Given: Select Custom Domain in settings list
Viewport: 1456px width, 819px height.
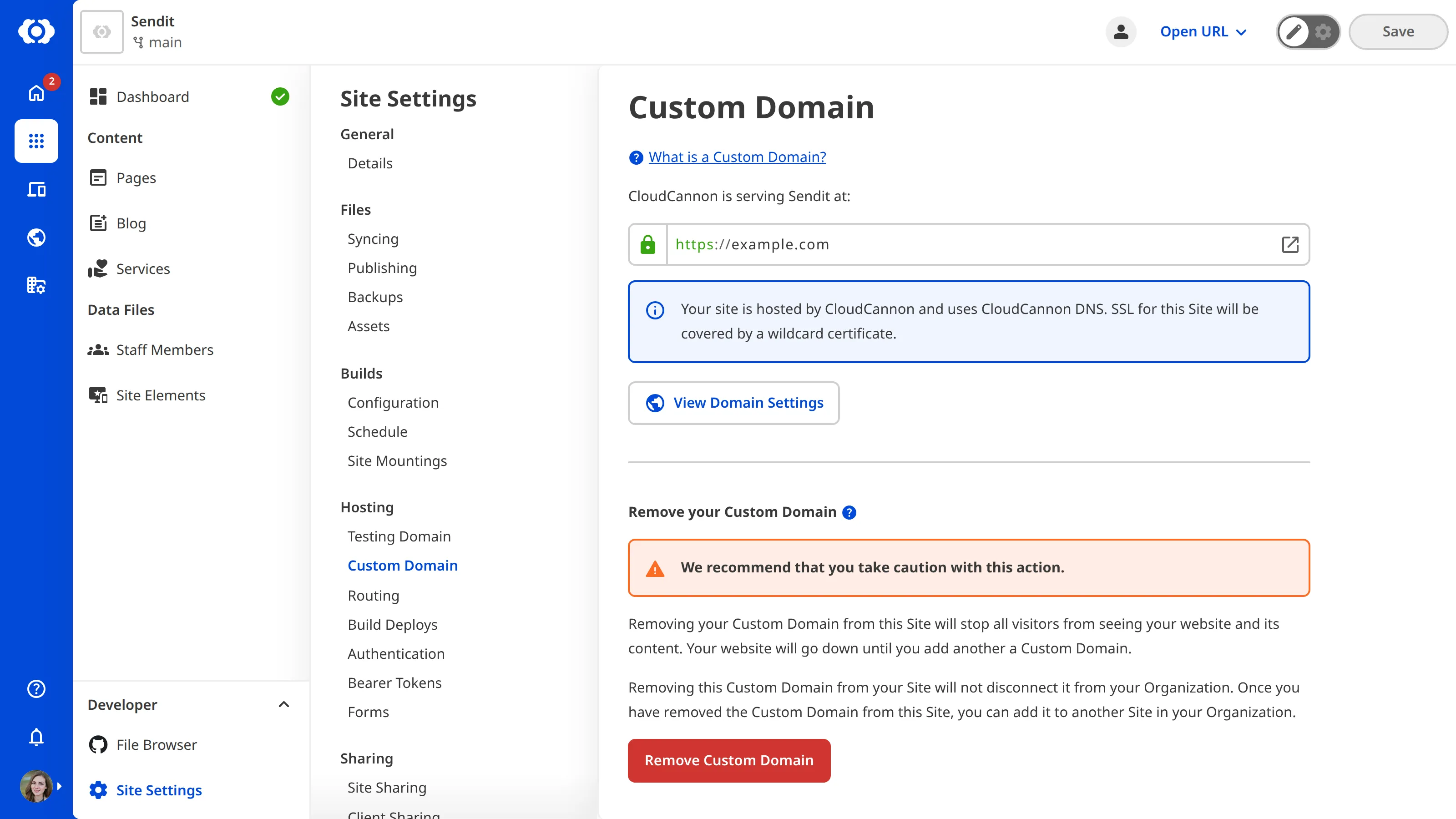Looking at the screenshot, I should (x=402, y=566).
